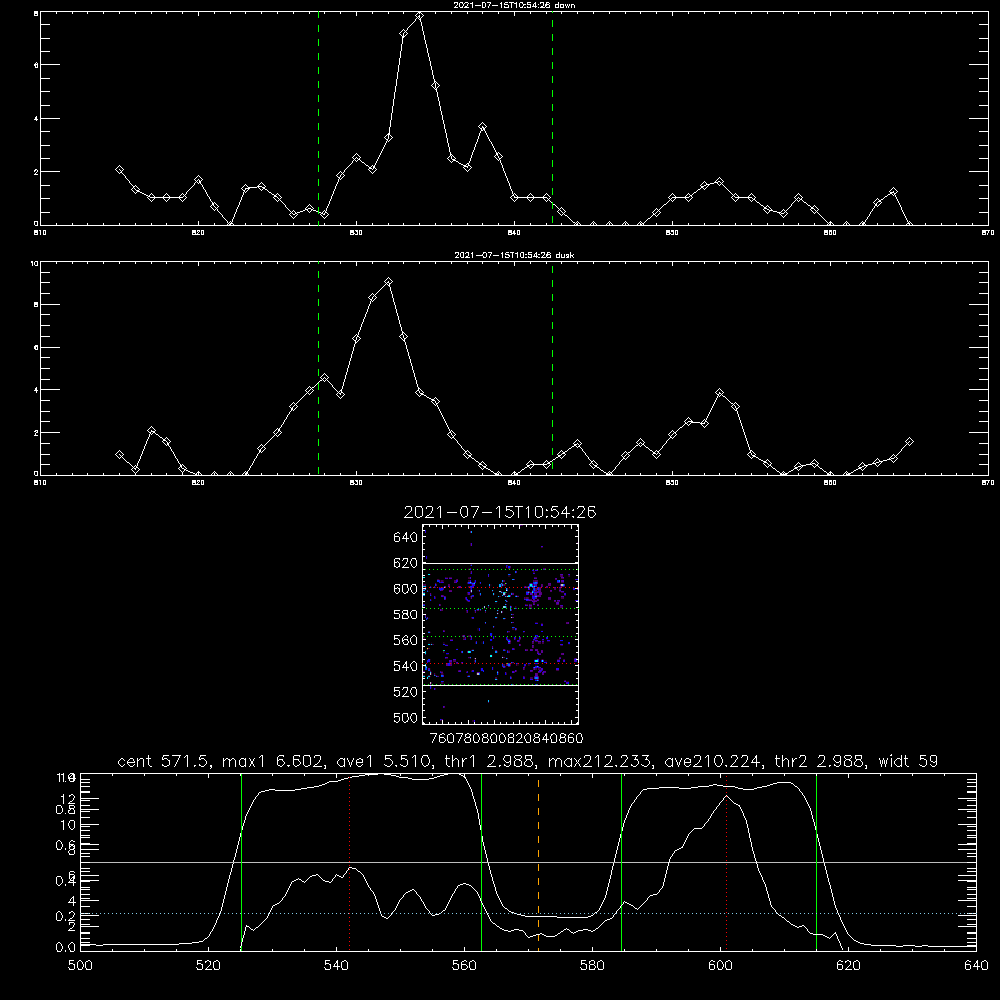The width and height of the screenshot is (1000, 1000).
Task: Select the secondary dawn peak diamond near 838
Action: pyautogui.click(x=483, y=127)
